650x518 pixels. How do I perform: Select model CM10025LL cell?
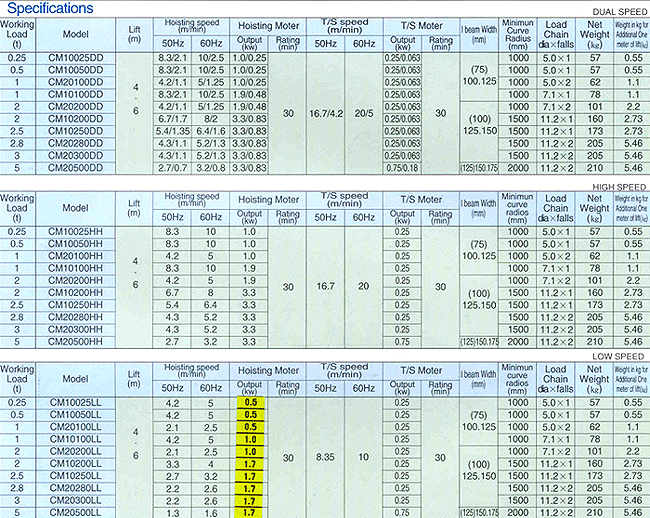(x=75, y=402)
